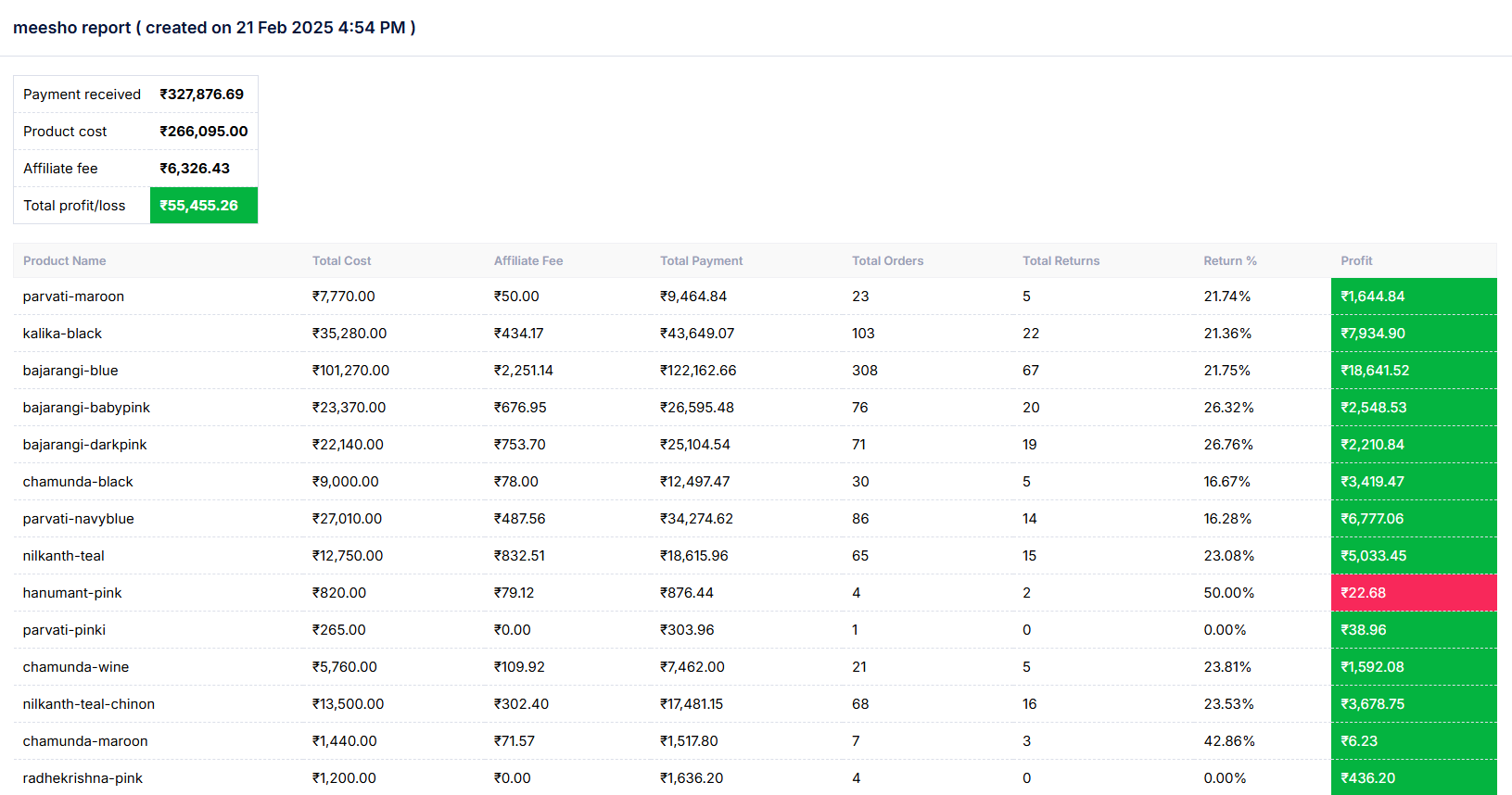This screenshot has width=1512, height=795.
Task: Click the profit cell ₹436.20
Action: coord(1414,778)
